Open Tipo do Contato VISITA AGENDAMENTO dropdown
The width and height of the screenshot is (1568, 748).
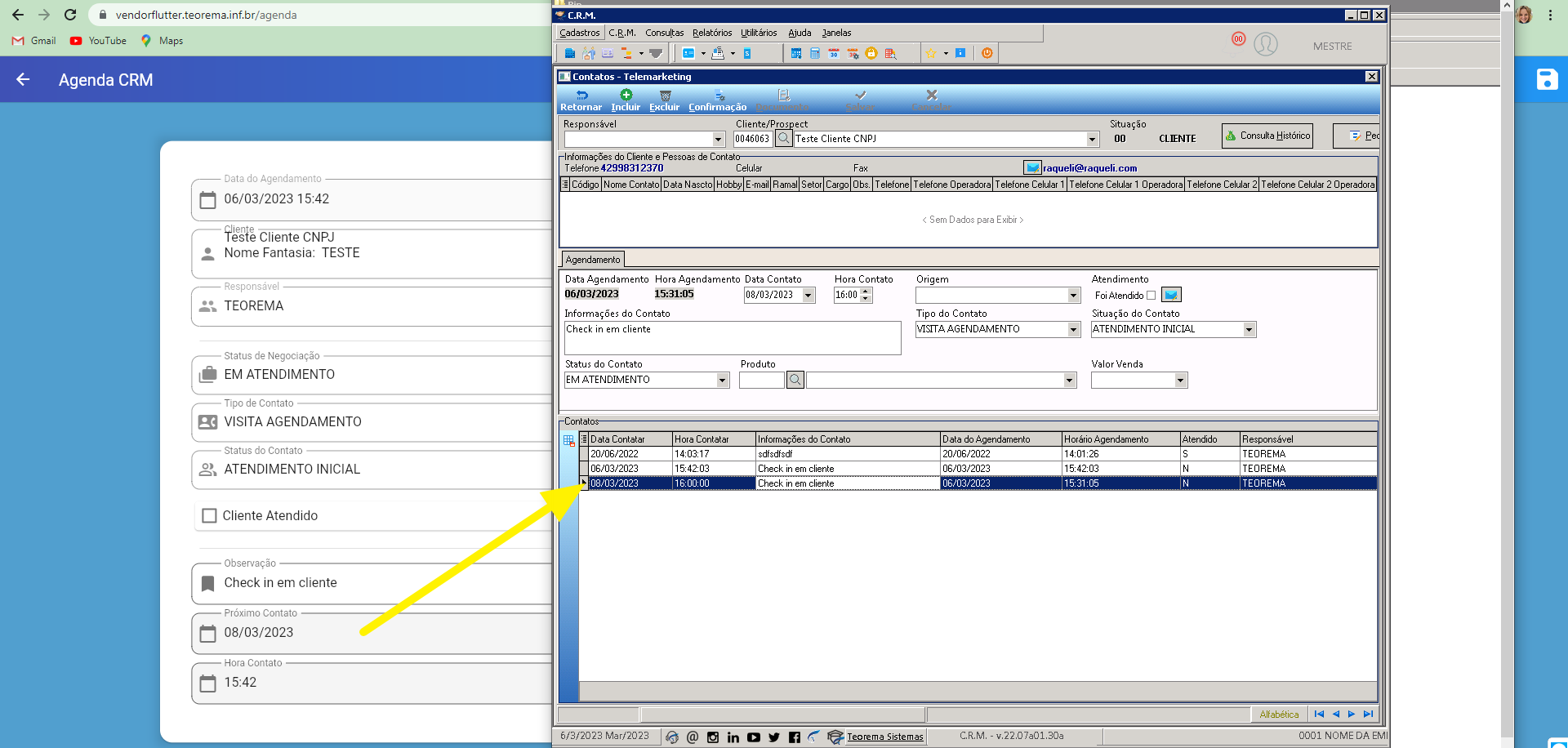[x=1074, y=329]
